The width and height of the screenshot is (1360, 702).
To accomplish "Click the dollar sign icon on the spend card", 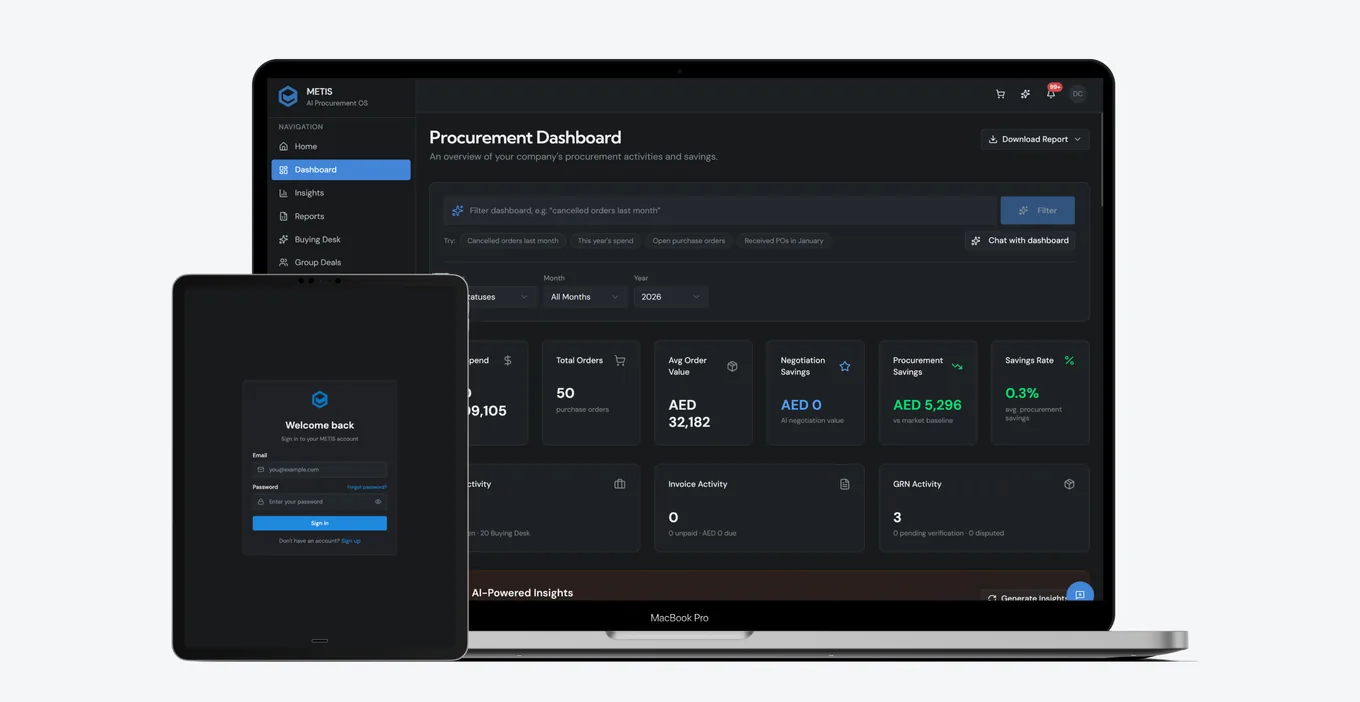I will pyautogui.click(x=507, y=360).
